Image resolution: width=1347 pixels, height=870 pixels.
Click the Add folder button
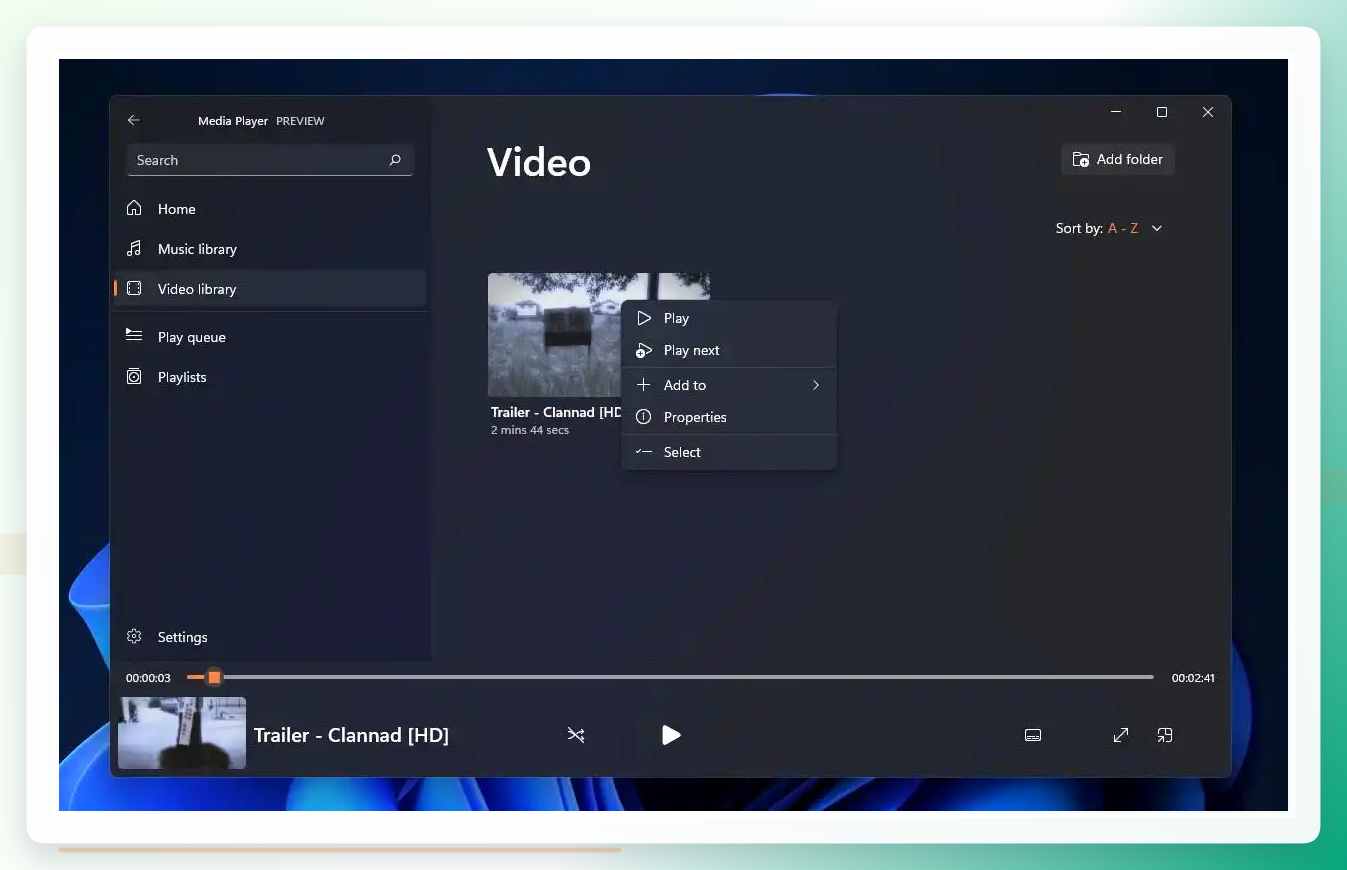(x=1117, y=159)
